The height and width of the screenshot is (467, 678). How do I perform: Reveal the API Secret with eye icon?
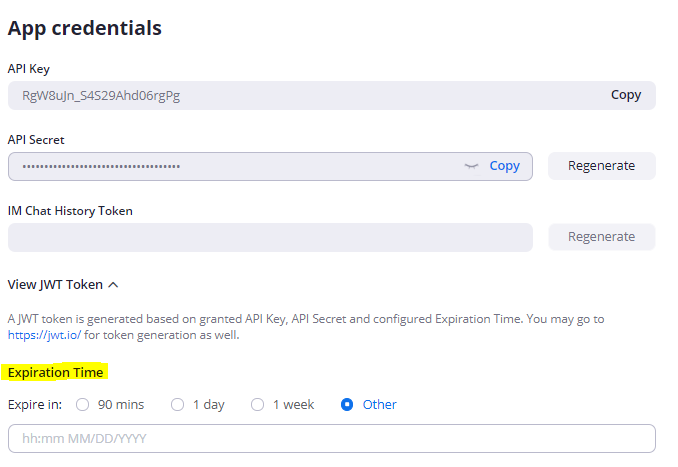click(x=472, y=166)
